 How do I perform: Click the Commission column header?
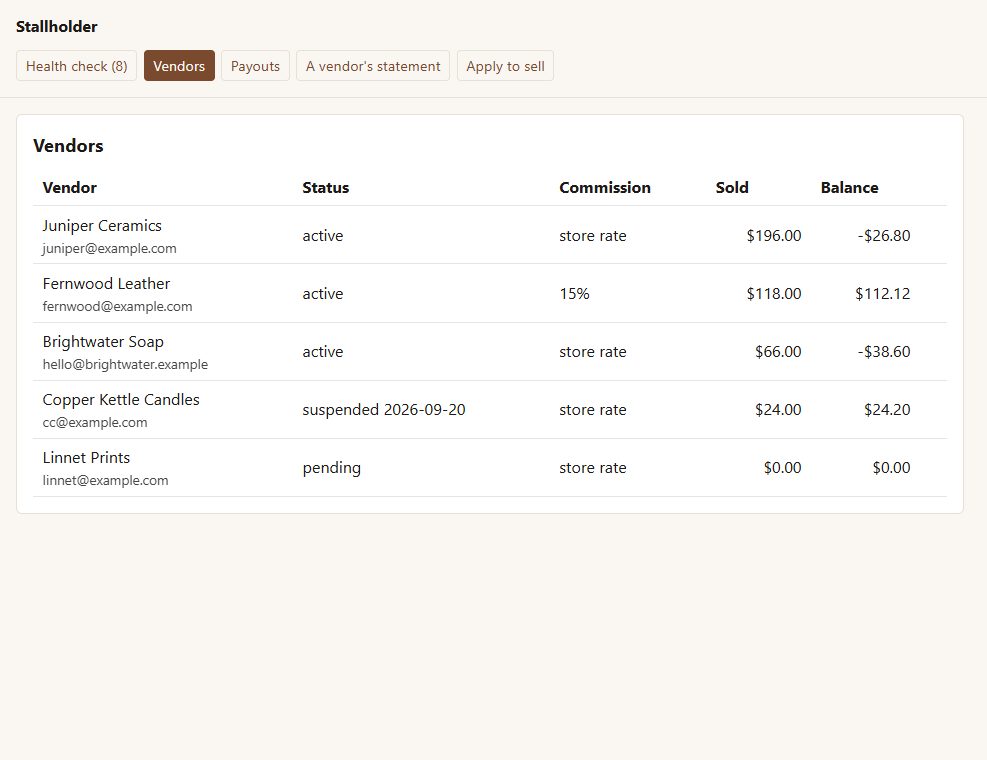coord(605,188)
